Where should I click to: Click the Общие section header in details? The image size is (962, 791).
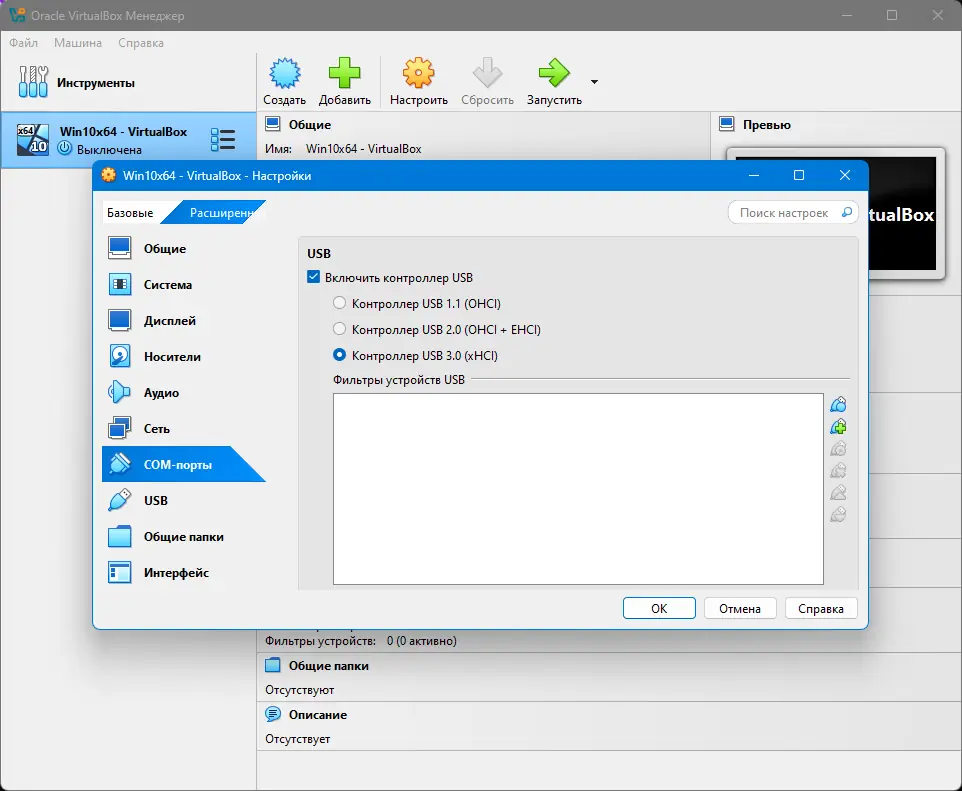310,125
